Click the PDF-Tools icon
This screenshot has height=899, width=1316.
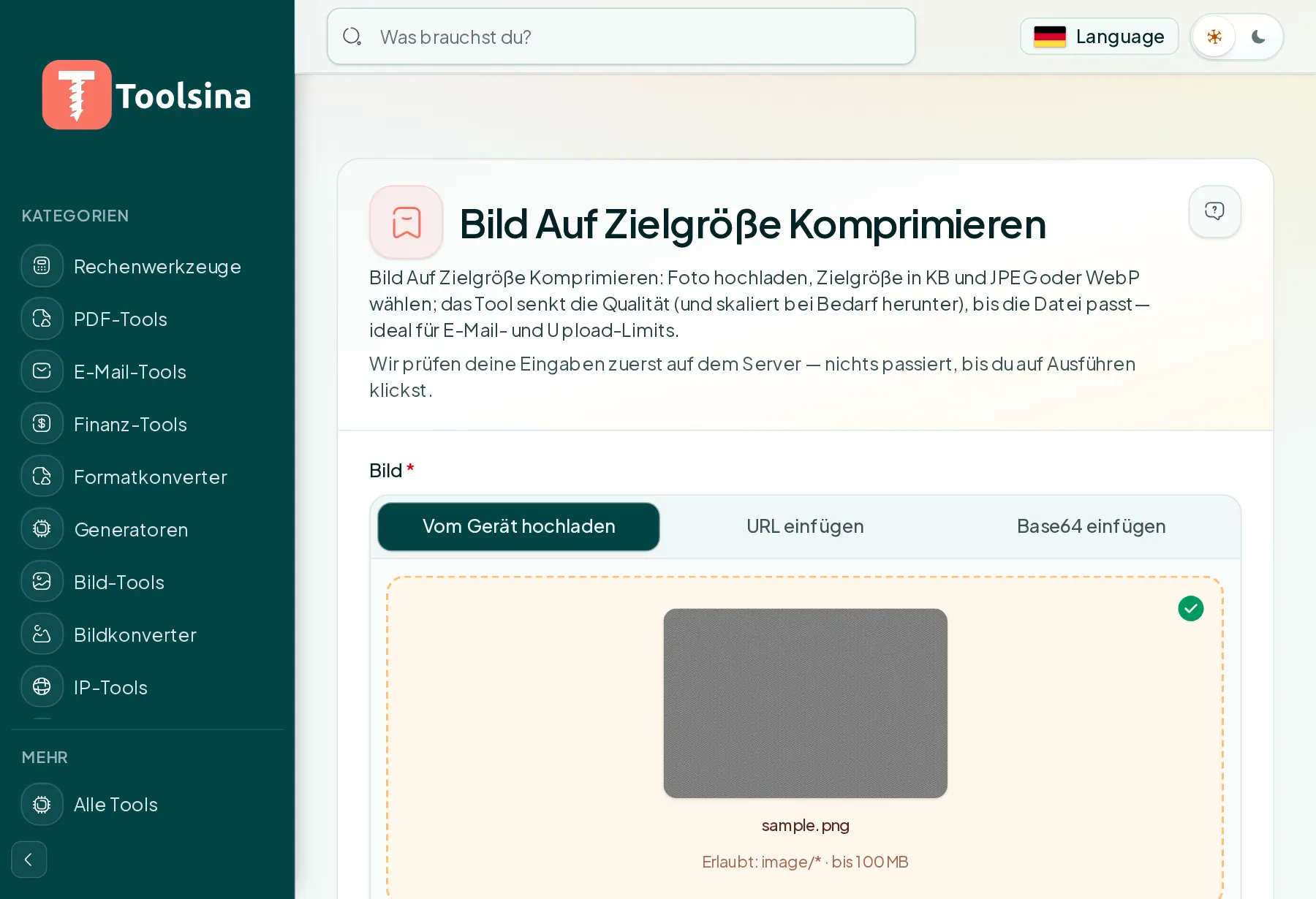(42, 319)
